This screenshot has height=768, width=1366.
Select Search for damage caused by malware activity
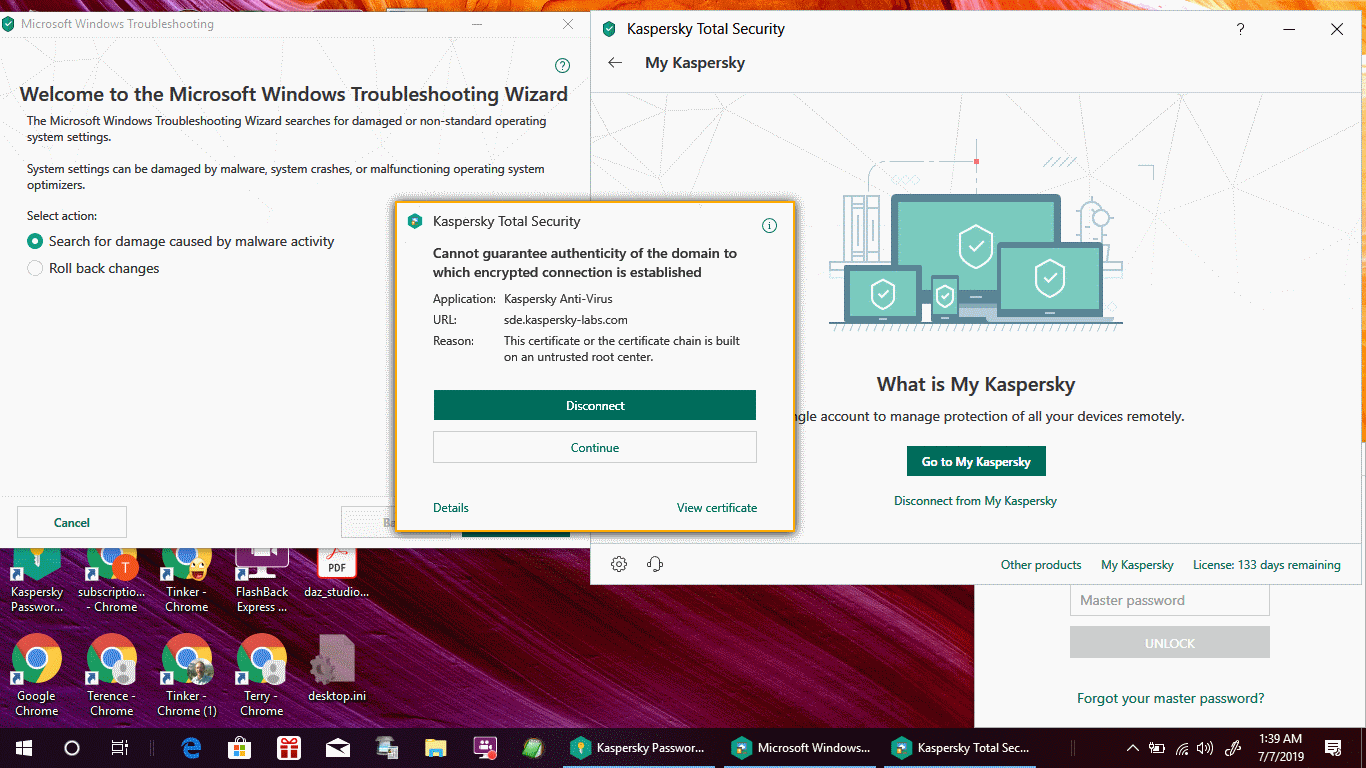point(180,241)
